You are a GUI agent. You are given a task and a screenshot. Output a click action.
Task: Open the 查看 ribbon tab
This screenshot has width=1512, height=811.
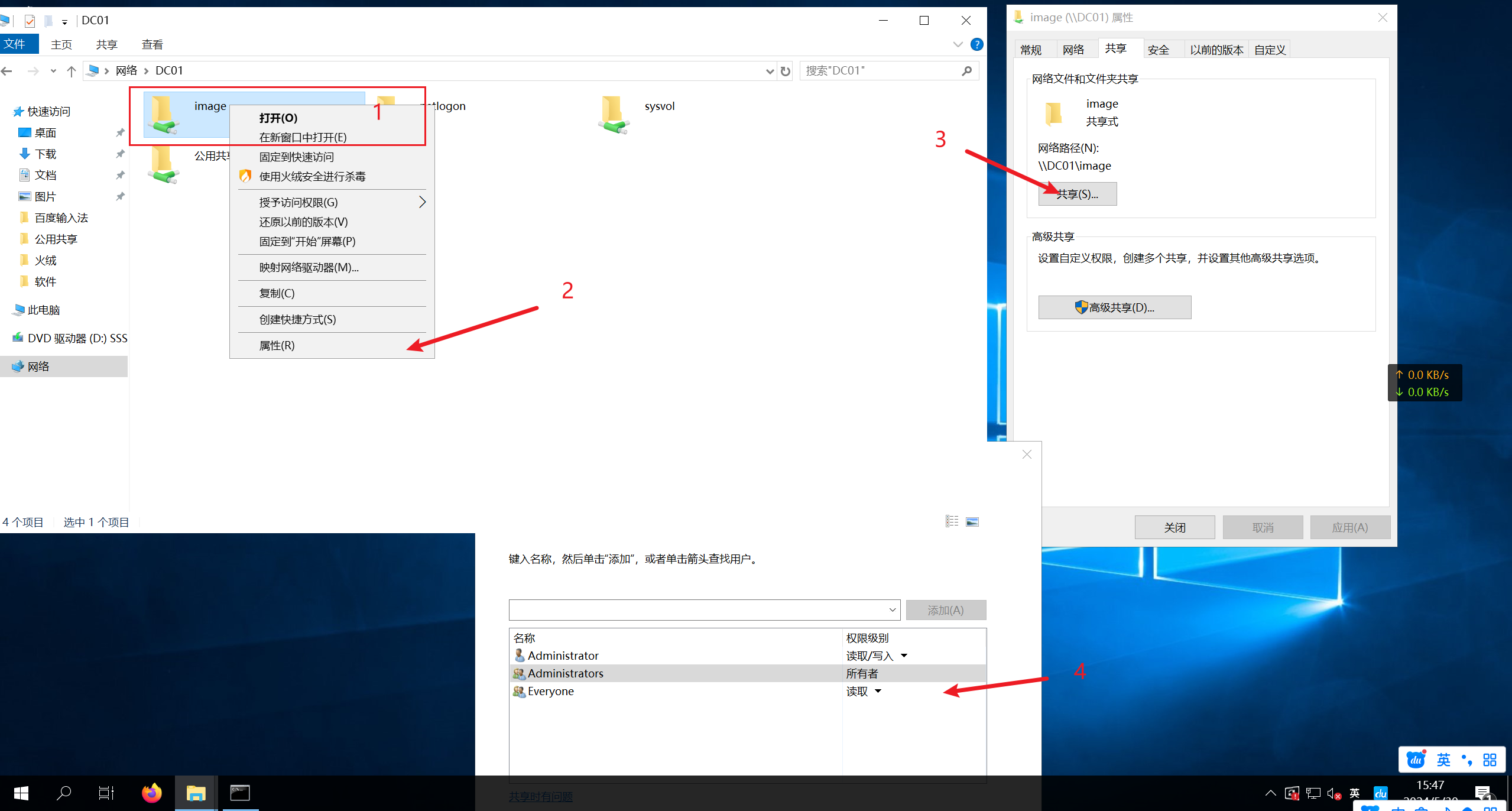click(153, 44)
